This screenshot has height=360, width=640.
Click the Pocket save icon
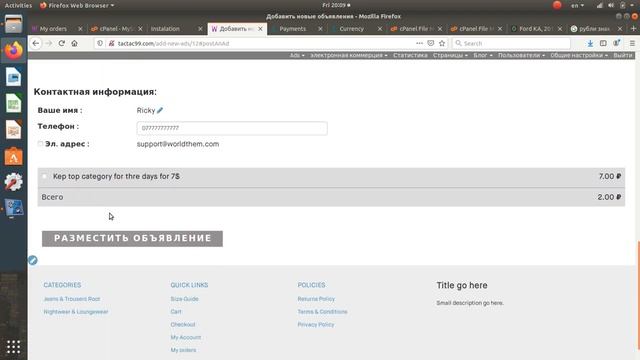pos(431,43)
